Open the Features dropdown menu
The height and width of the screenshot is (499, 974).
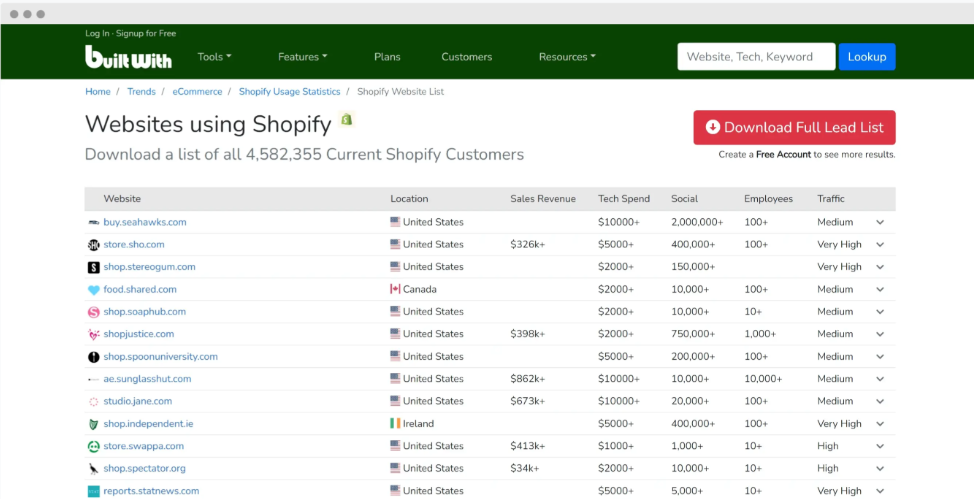(x=302, y=57)
